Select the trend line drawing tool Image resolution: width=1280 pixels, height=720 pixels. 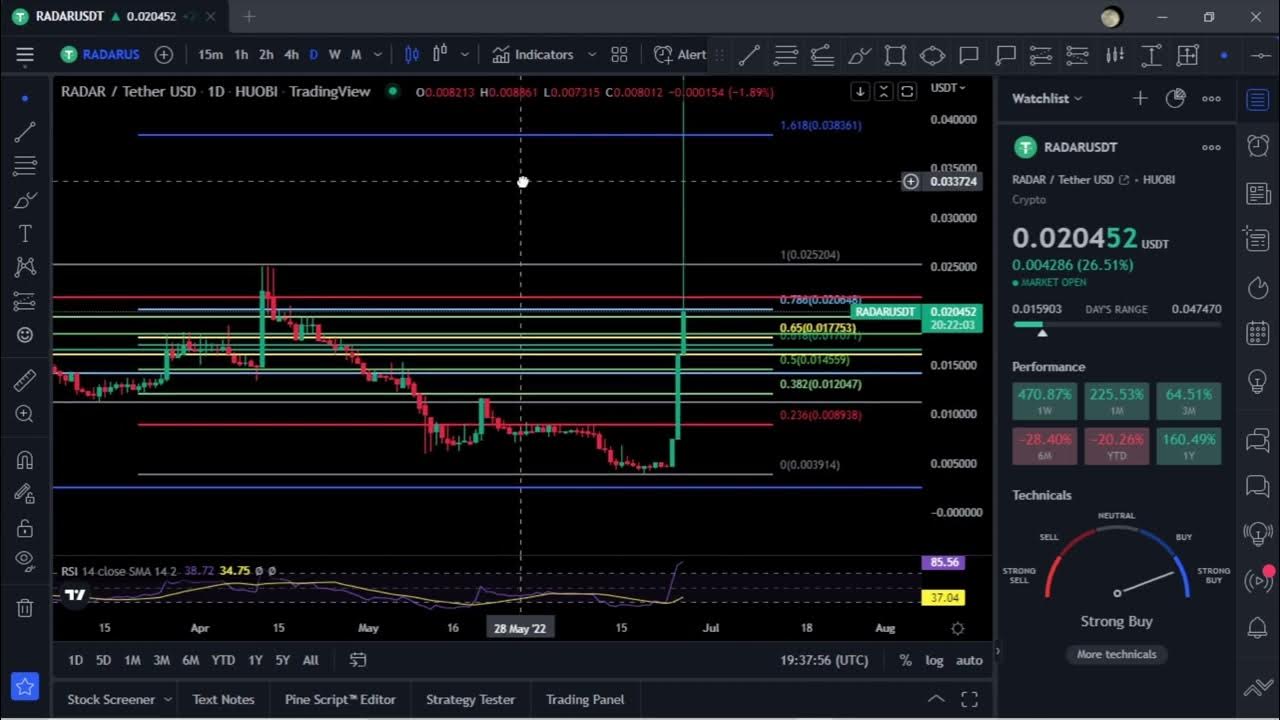(x=25, y=131)
